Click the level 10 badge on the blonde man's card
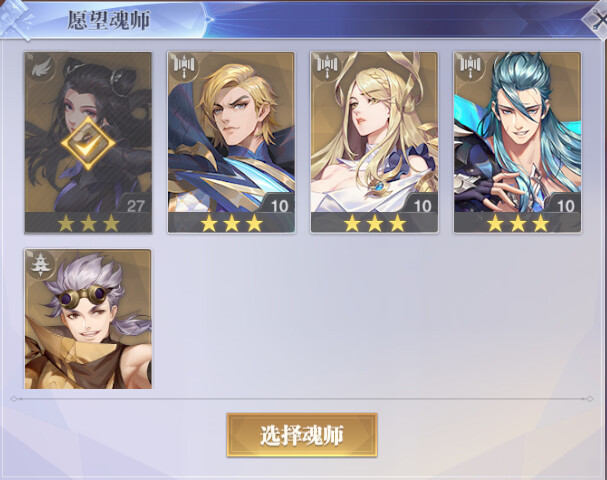Viewport: 607px width, 480px height. click(x=278, y=205)
